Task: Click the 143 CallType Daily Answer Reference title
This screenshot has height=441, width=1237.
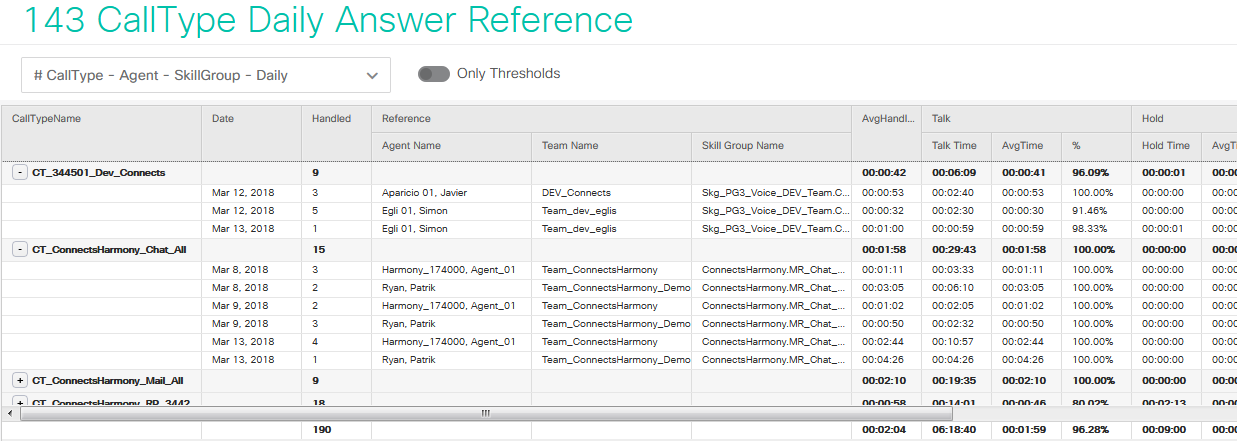Action: tap(327, 20)
